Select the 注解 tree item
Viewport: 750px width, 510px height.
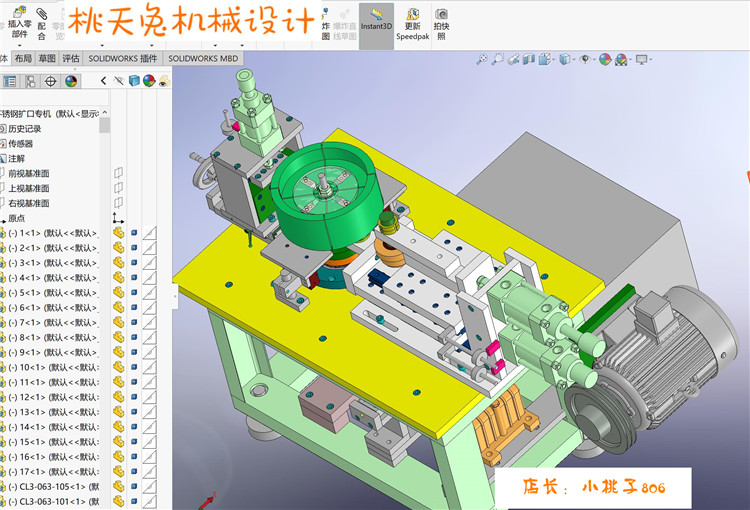pos(16,158)
